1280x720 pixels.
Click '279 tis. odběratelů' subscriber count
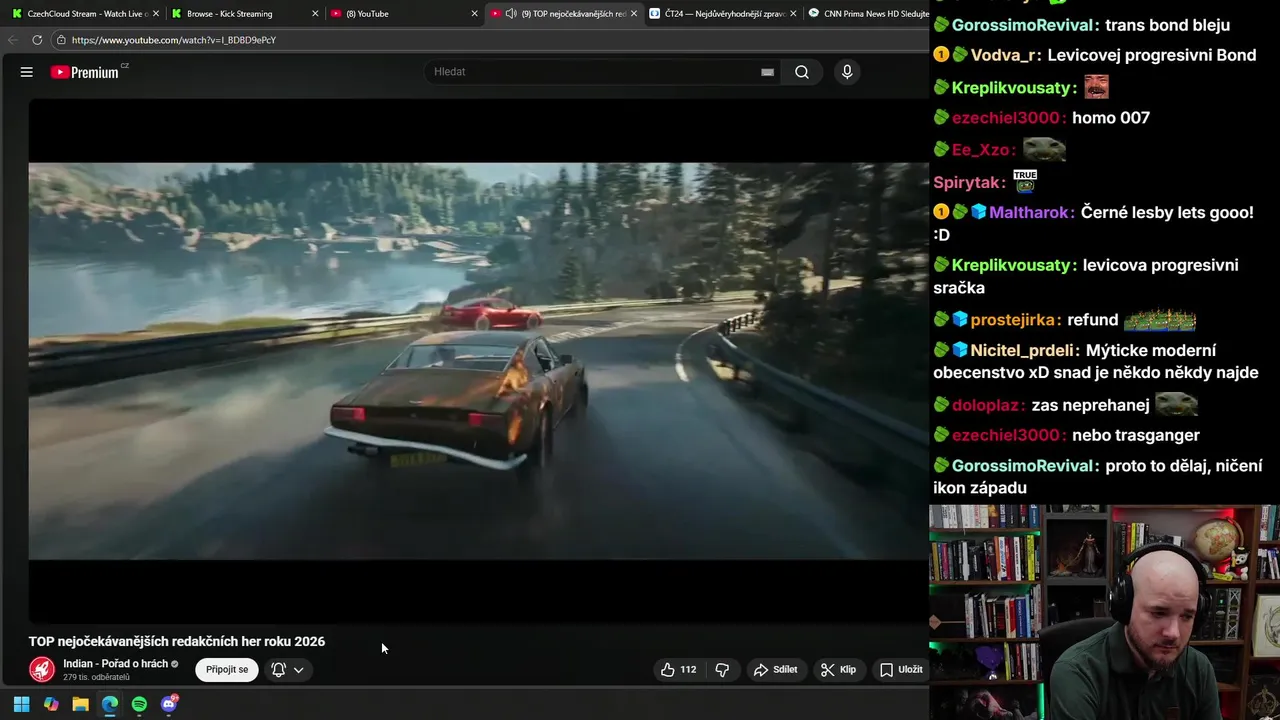click(x=96, y=678)
